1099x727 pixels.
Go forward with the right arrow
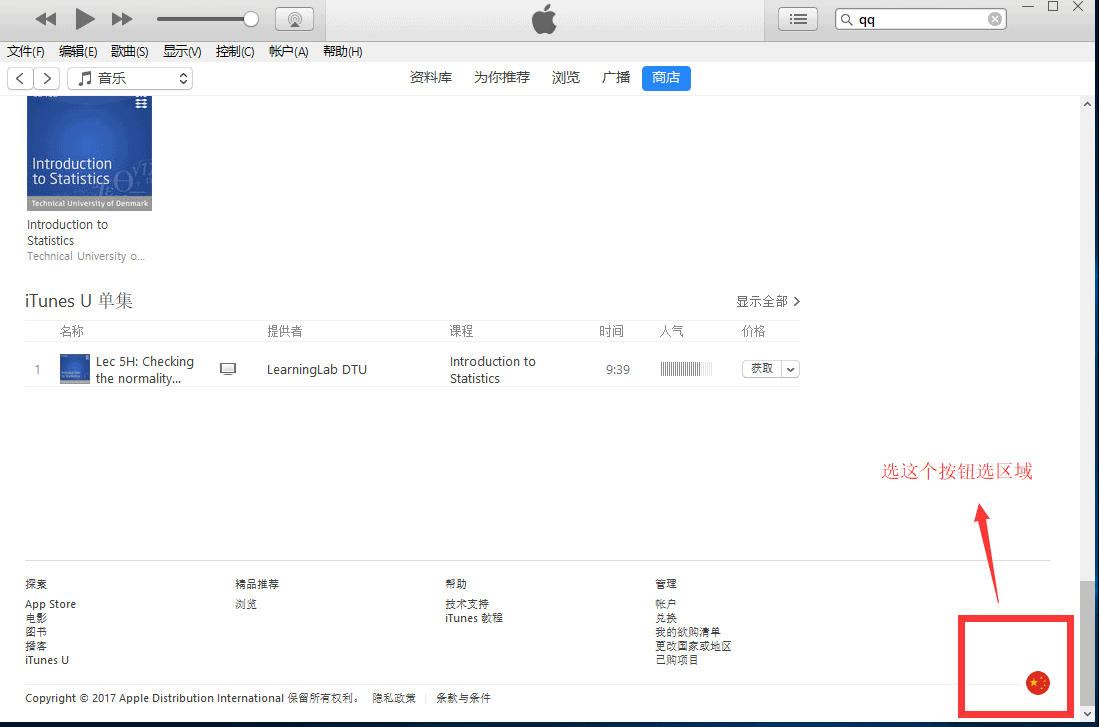point(47,78)
